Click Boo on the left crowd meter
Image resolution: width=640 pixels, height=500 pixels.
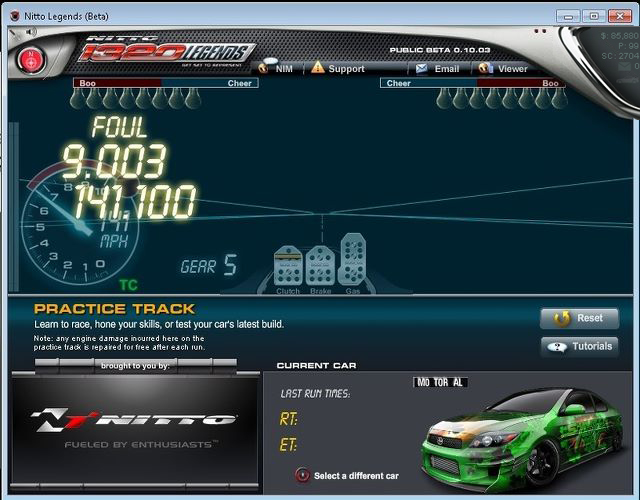pyautogui.click(x=87, y=83)
